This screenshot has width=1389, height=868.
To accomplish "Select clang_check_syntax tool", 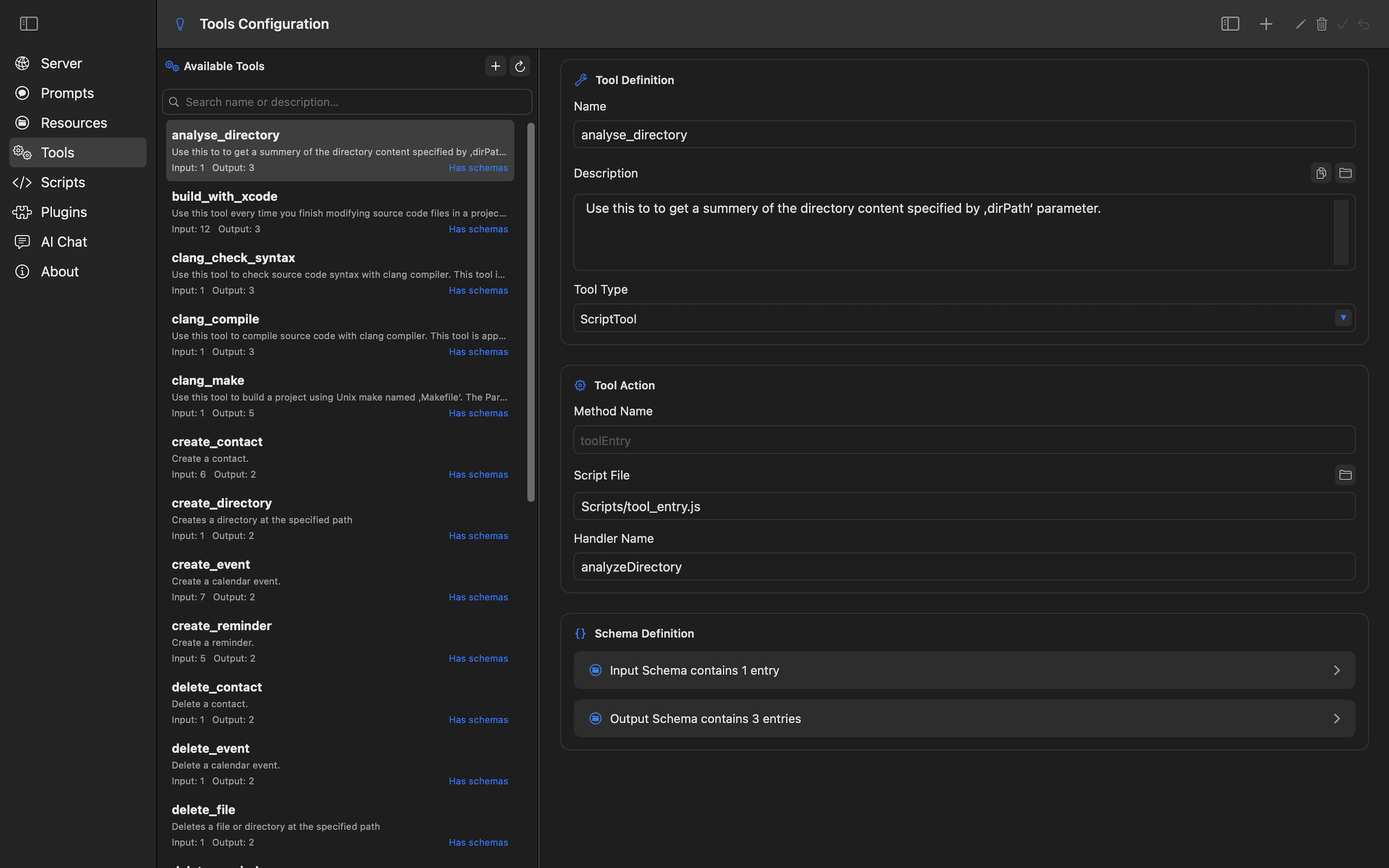I will [x=340, y=273].
